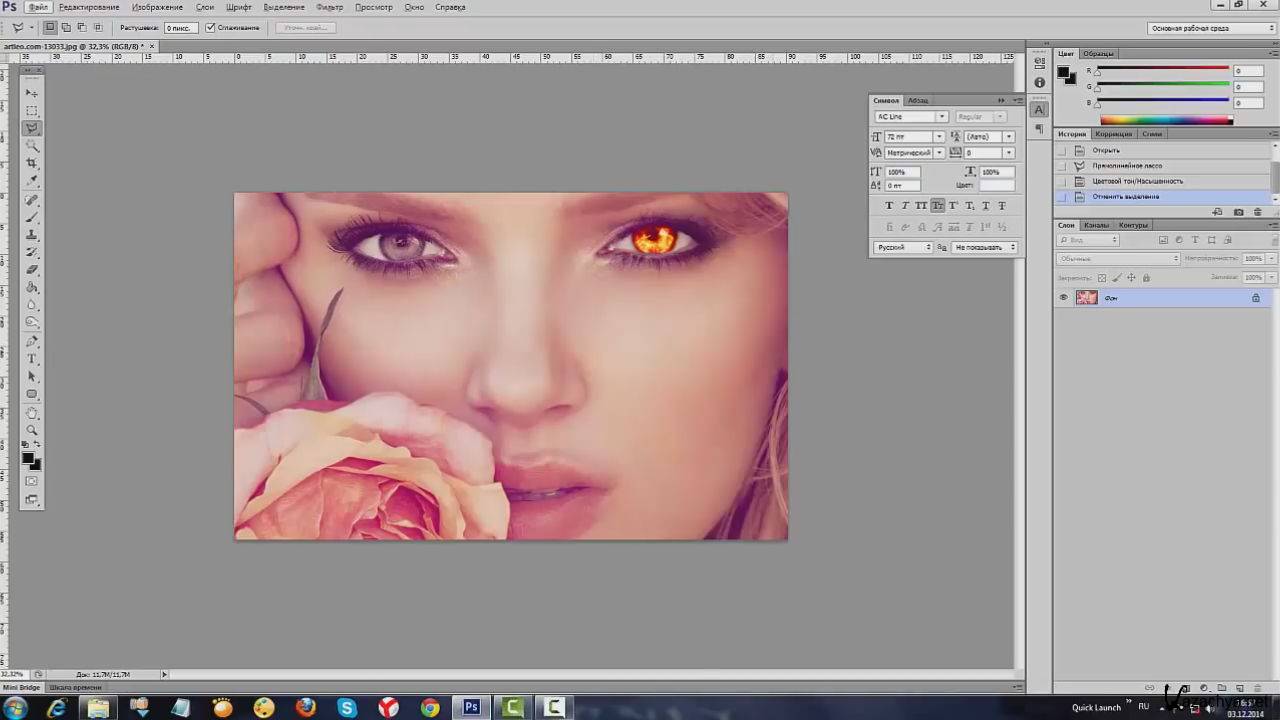The width and height of the screenshot is (1280, 720).
Task: Expand the 72 pt font size dropdown
Action: 938,136
